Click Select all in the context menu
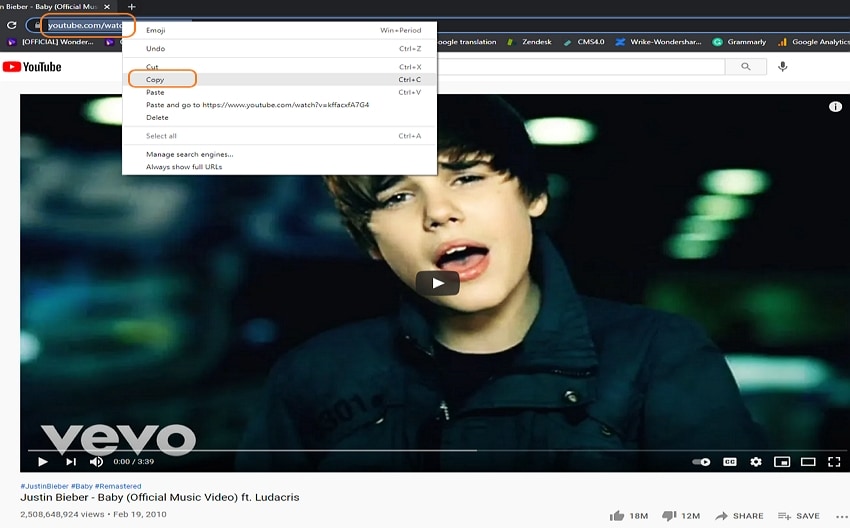Image resolution: width=850 pixels, height=528 pixels. (x=279, y=136)
